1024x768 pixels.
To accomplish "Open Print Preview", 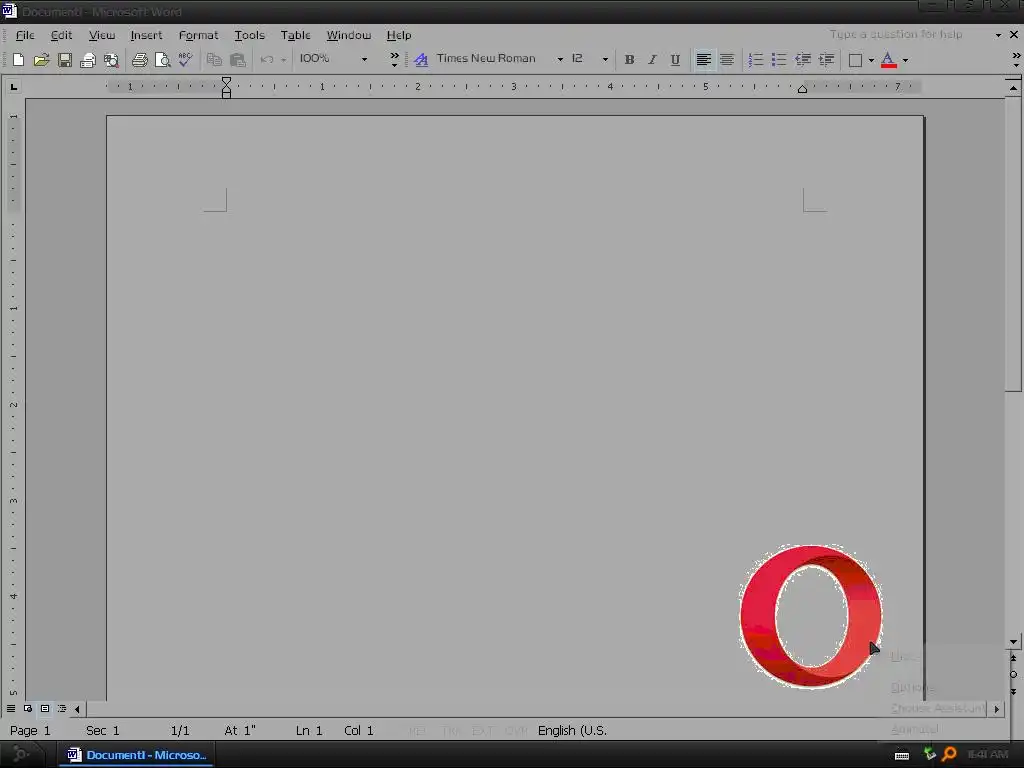I will 163,59.
